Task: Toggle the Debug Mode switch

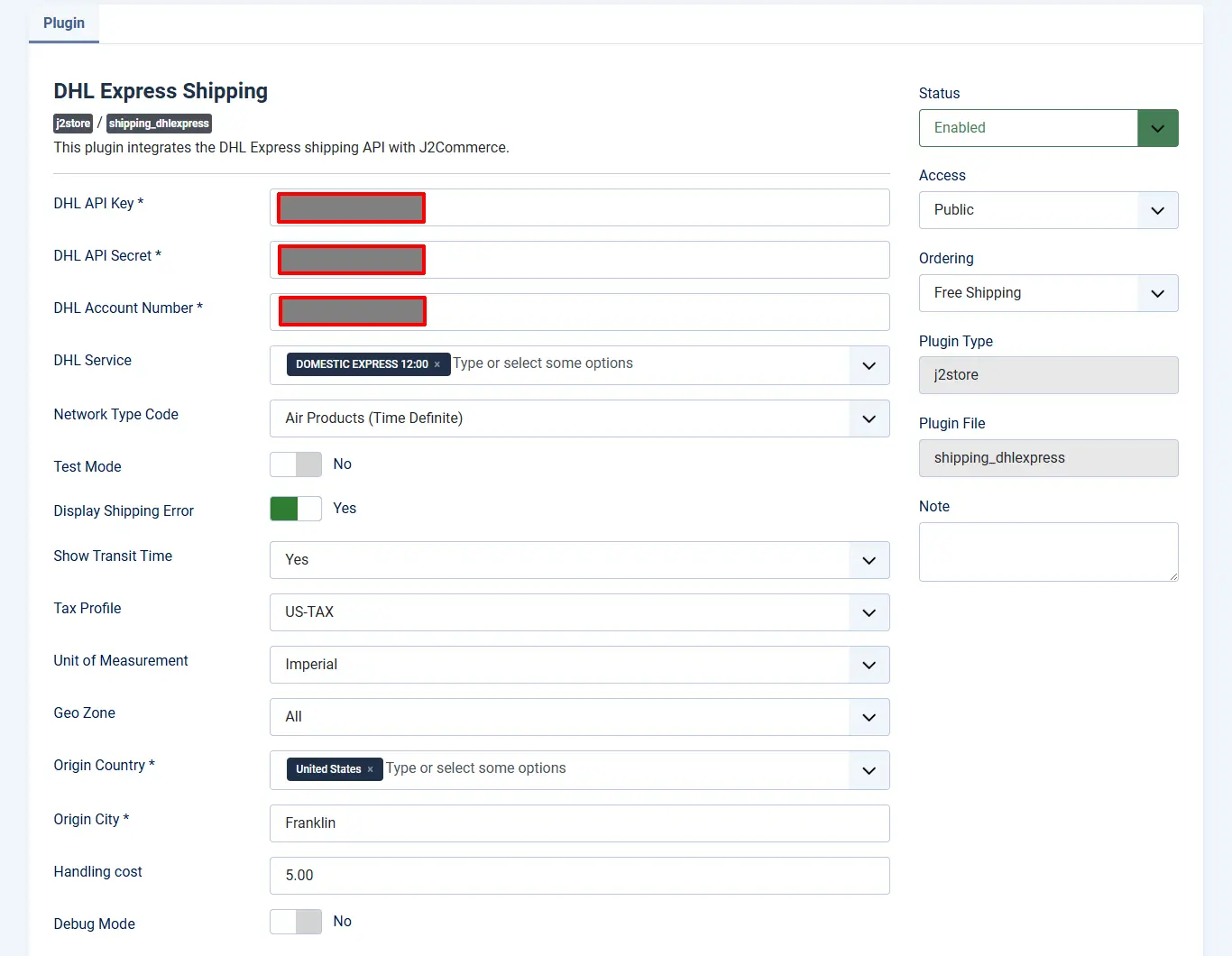Action: pyautogui.click(x=296, y=922)
